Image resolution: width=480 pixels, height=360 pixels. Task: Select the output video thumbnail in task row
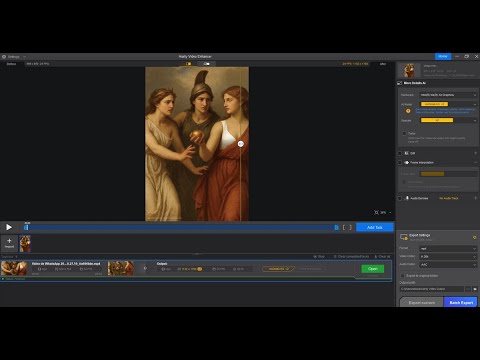(121, 268)
